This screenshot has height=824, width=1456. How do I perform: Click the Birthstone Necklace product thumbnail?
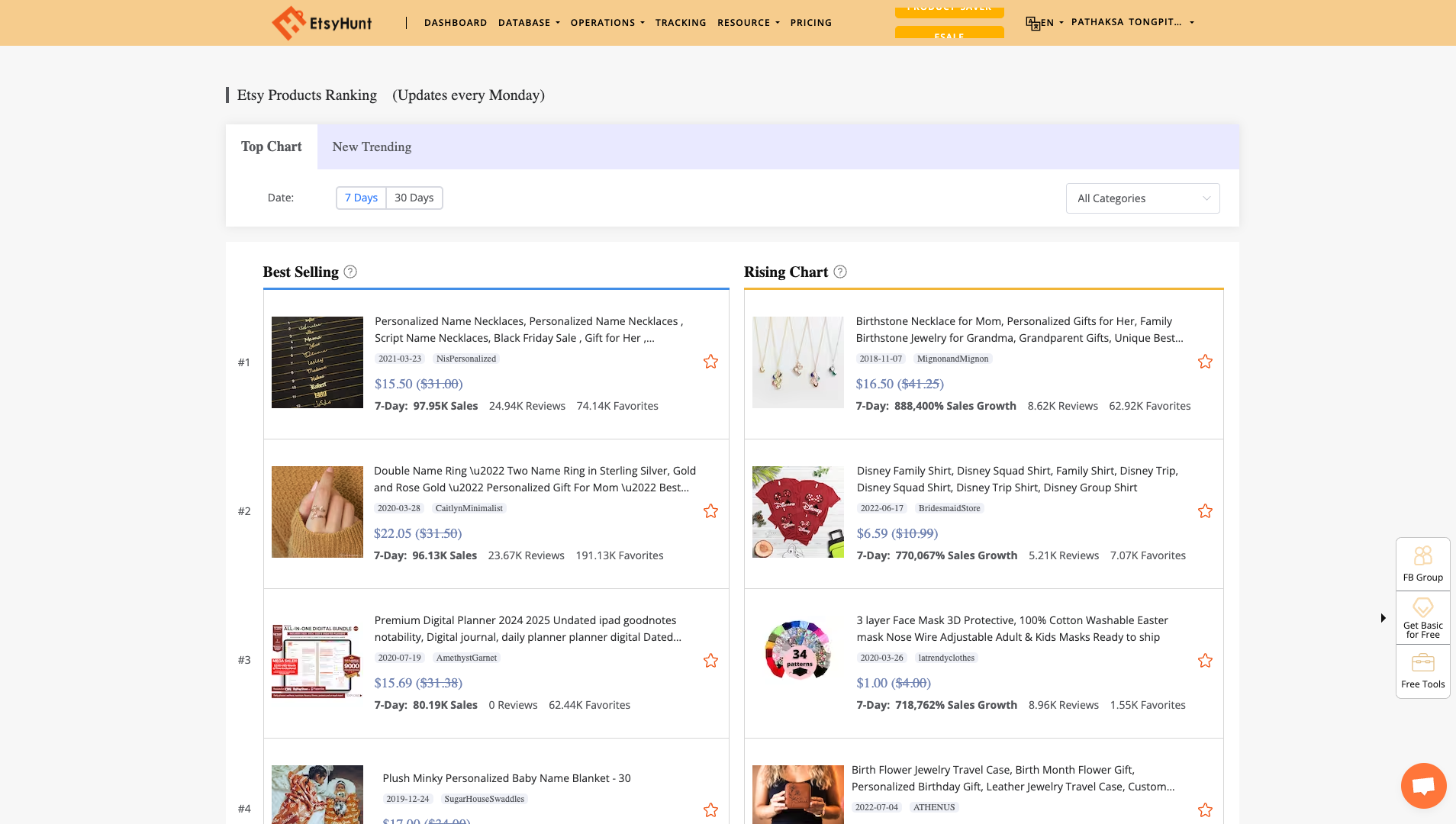click(797, 362)
